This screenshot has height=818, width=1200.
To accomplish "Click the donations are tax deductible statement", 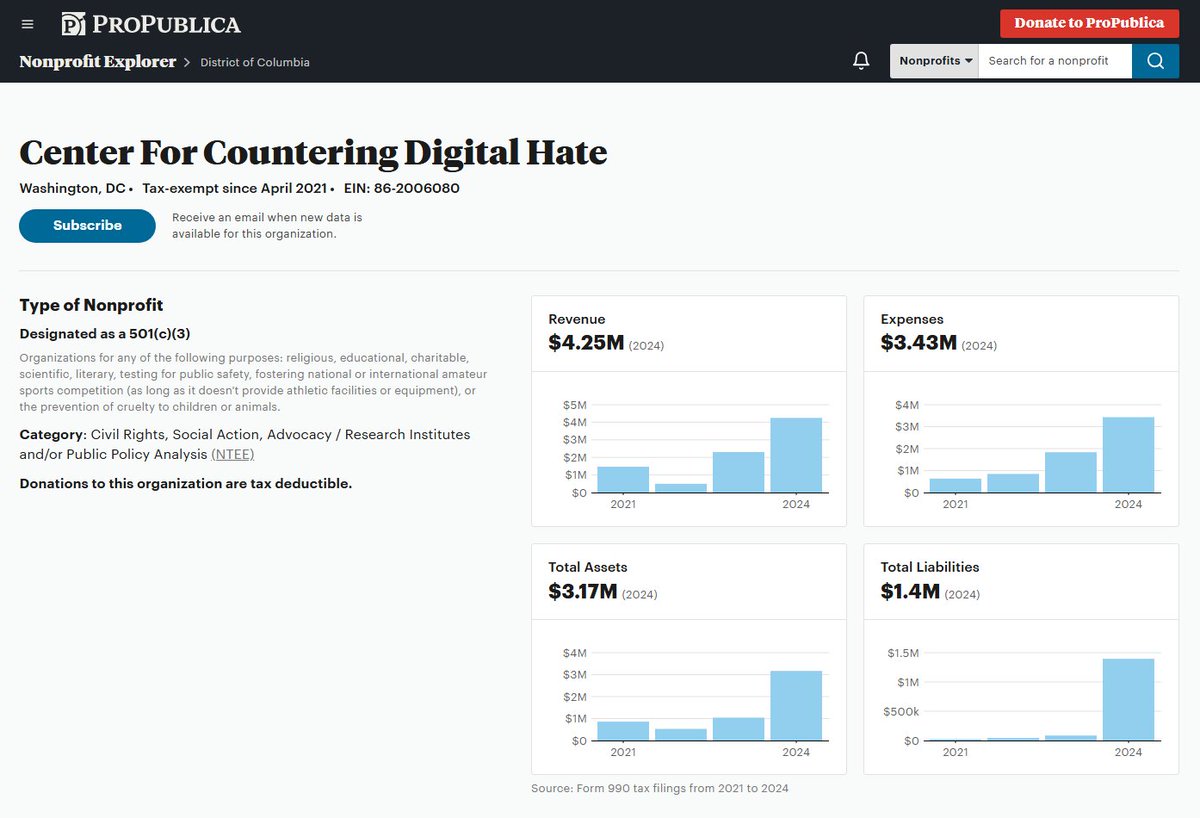I will pyautogui.click(x=186, y=484).
